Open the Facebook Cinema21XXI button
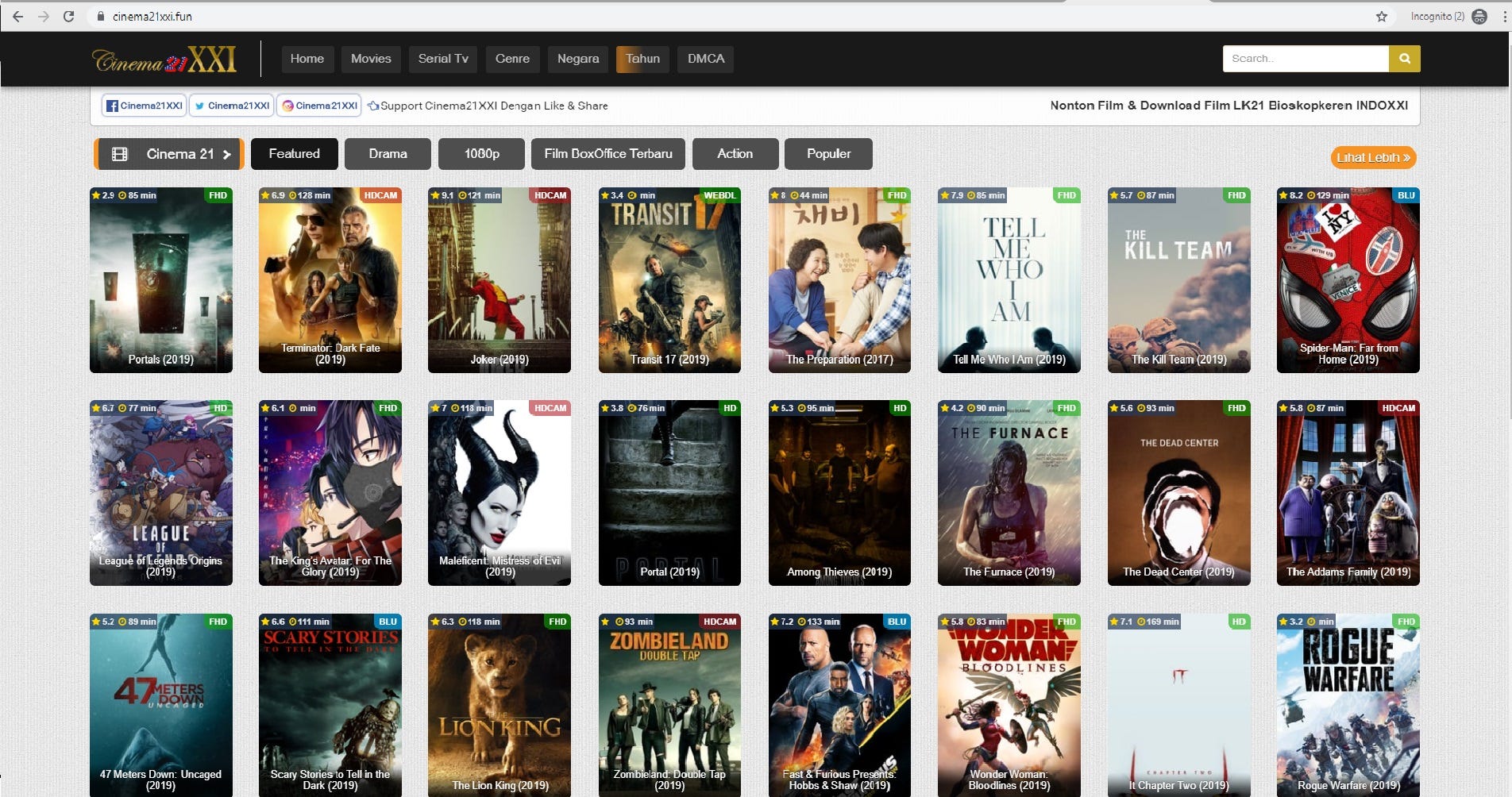The width and height of the screenshot is (1512, 797). point(144,106)
